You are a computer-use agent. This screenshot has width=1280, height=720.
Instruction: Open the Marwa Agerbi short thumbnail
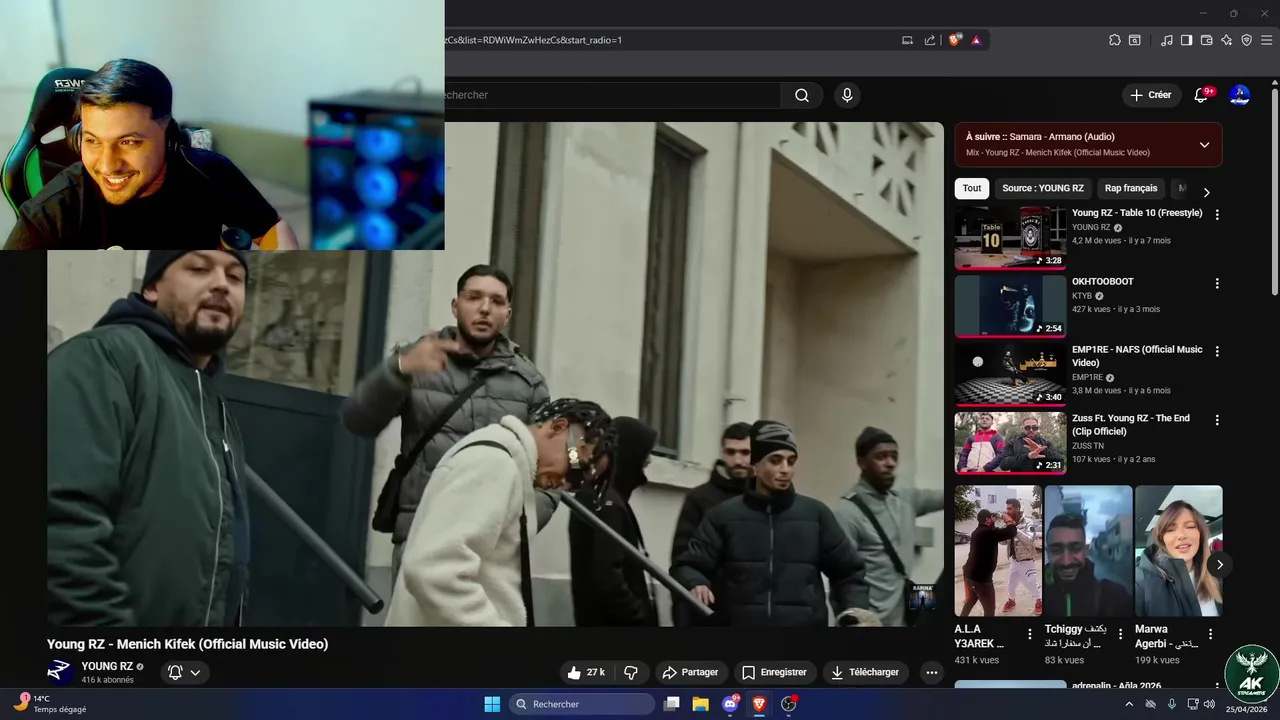tap(1178, 551)
